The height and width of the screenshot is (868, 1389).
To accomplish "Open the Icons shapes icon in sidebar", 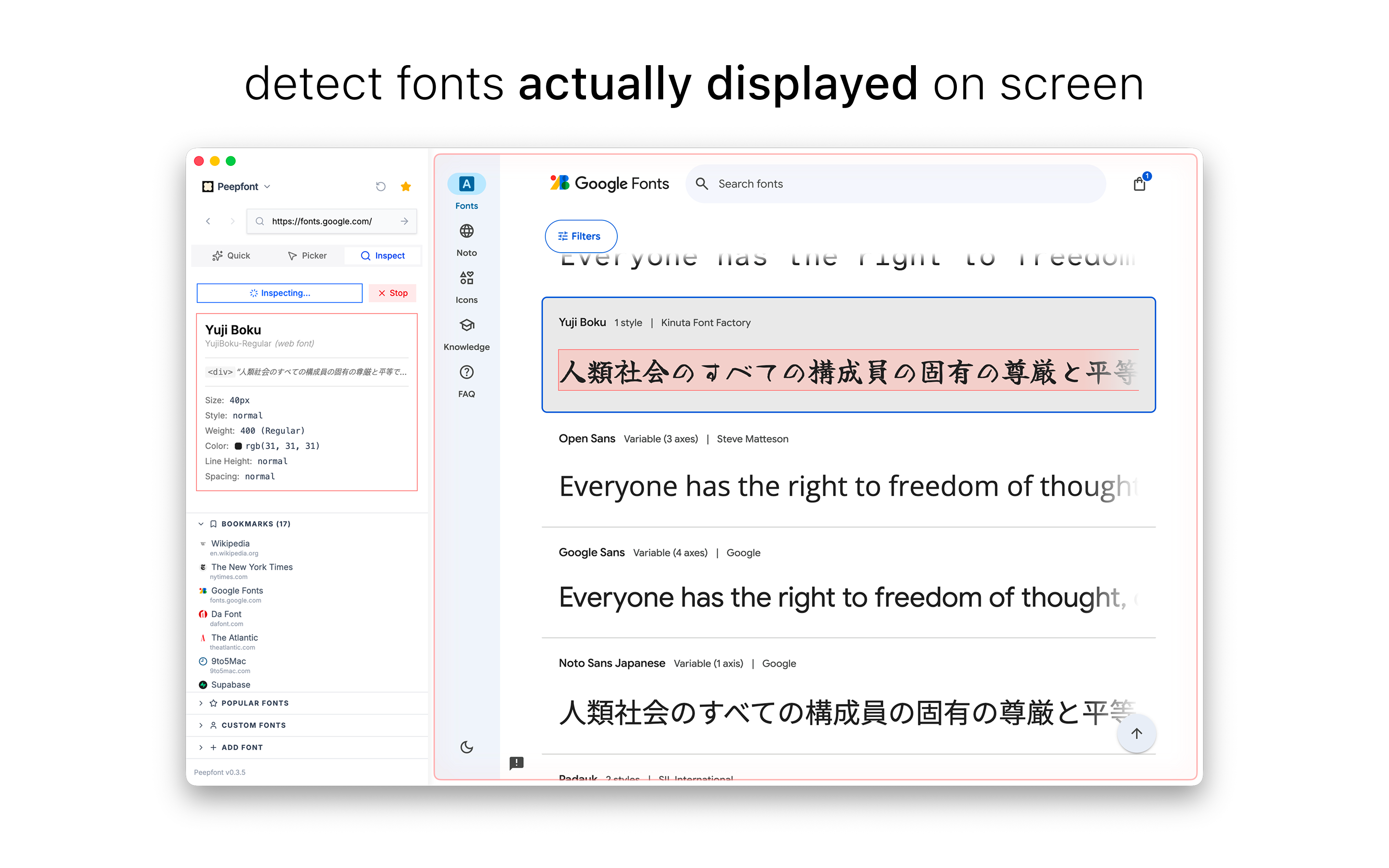I will 467,278.
